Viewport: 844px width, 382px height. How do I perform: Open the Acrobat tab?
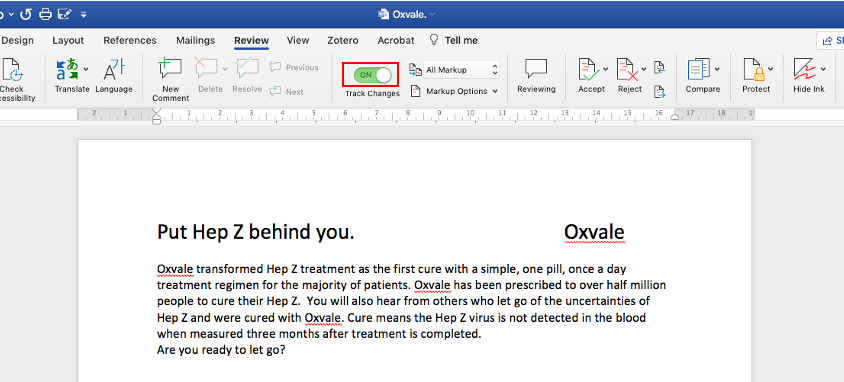point(396,40)
